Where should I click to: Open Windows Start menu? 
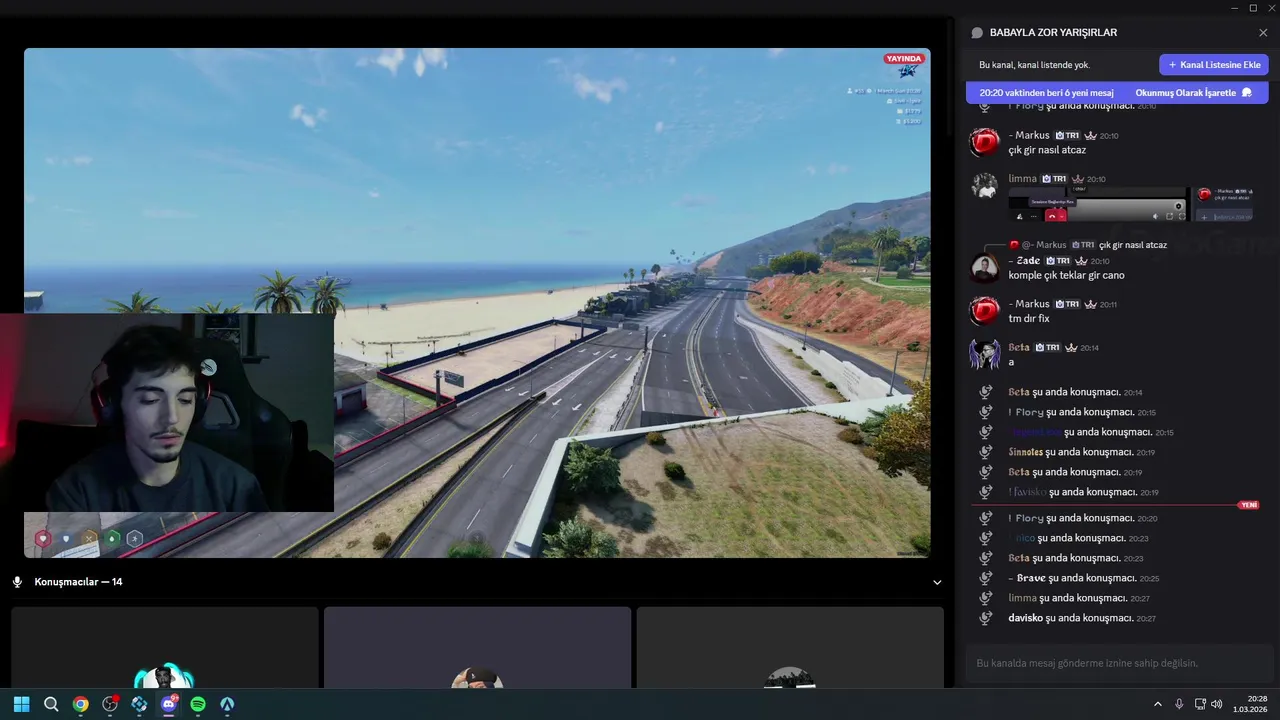point(21,704)
